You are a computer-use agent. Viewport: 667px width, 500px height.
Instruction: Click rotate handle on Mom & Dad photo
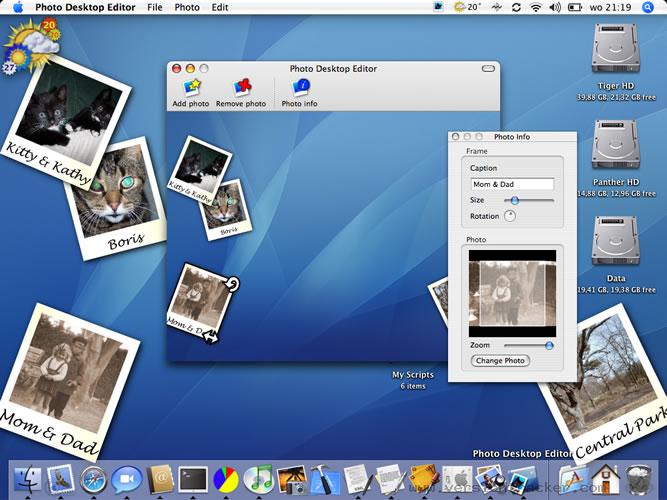pos(233,284)
